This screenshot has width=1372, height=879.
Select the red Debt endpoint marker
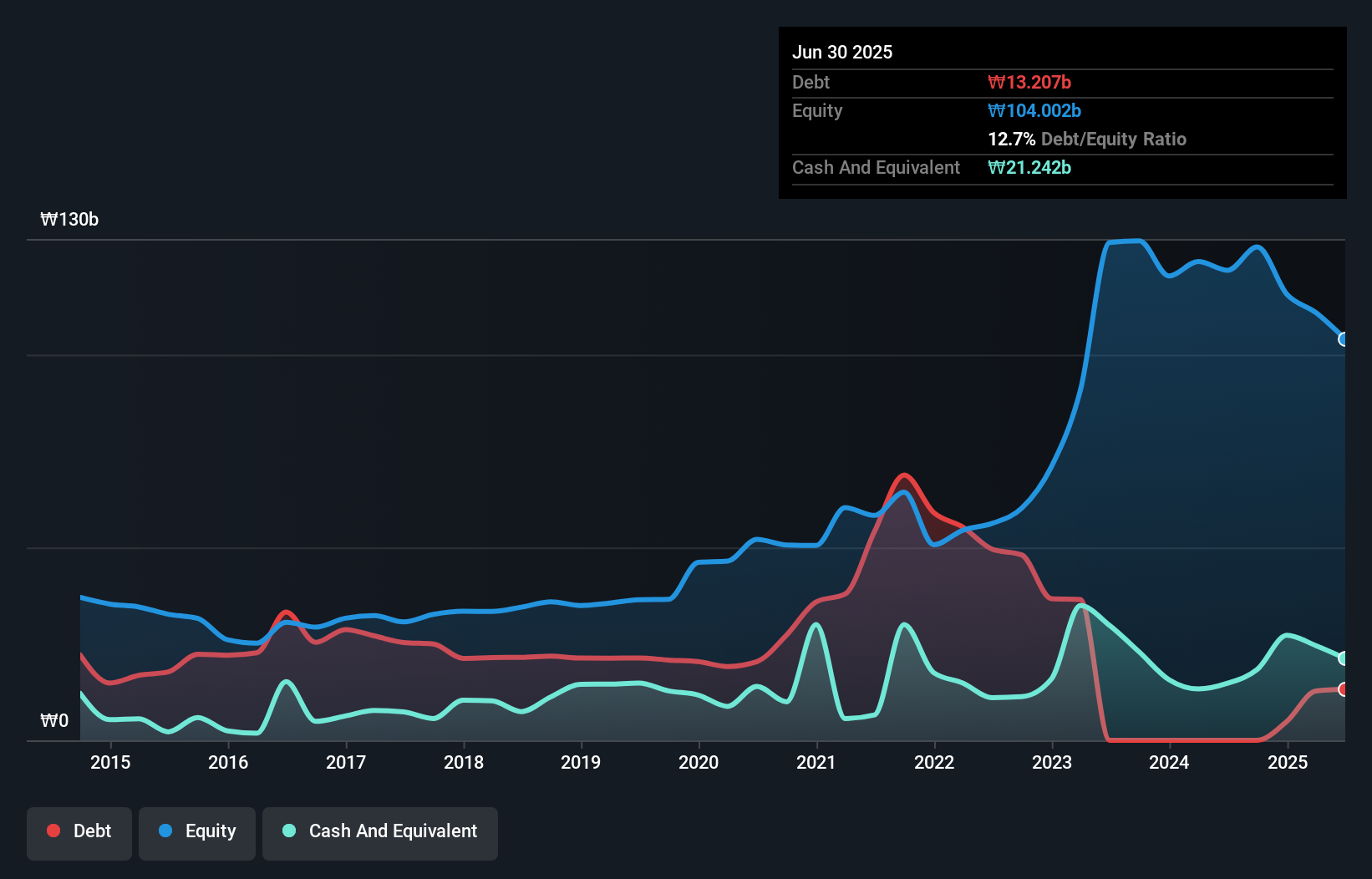1344,689
